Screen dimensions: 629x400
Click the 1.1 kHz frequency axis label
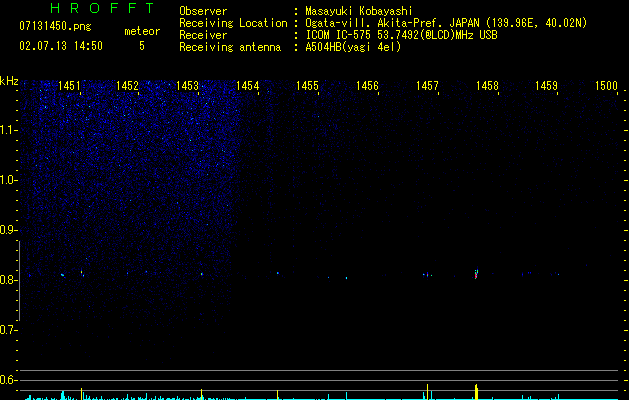pyautogui.click(x=9, y=130)
